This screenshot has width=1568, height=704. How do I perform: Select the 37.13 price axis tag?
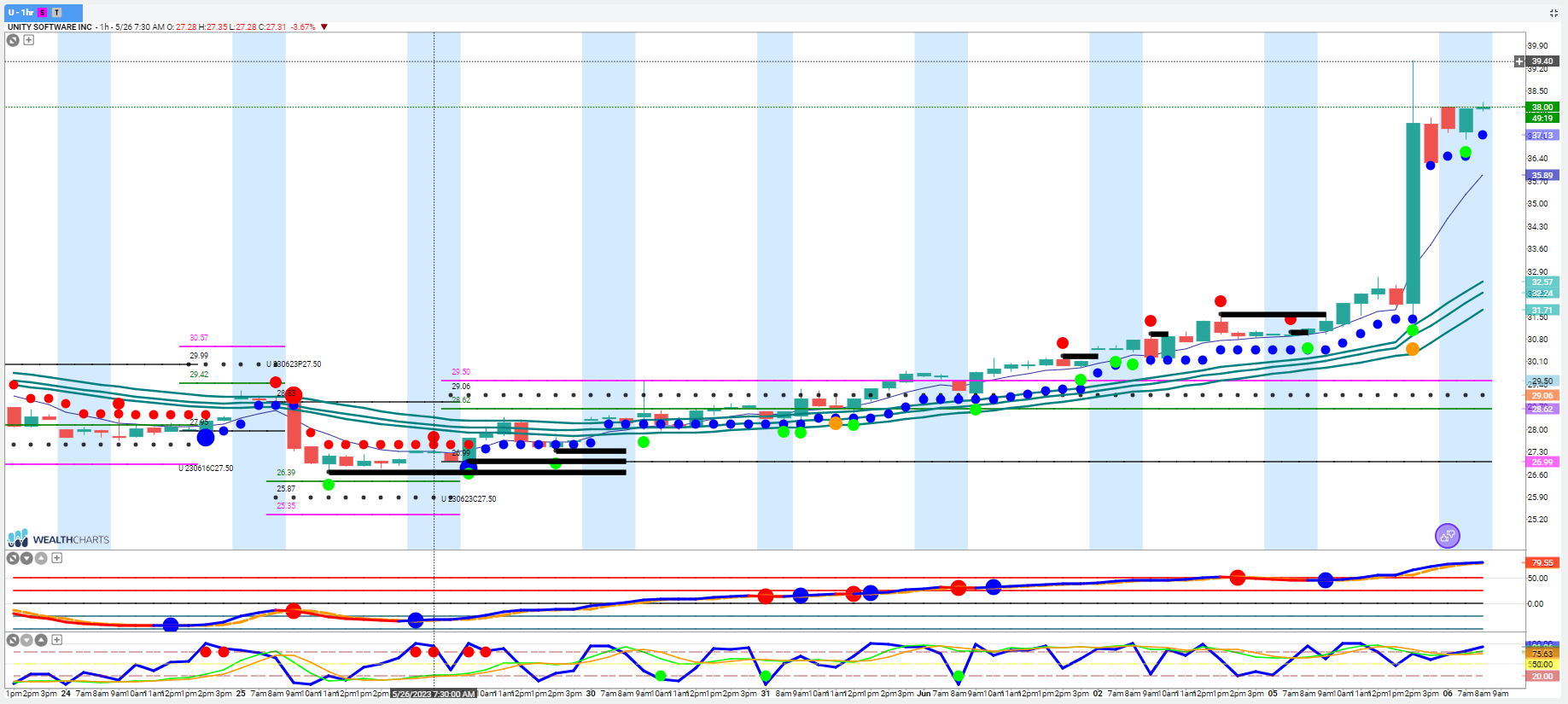(1542, 136)
